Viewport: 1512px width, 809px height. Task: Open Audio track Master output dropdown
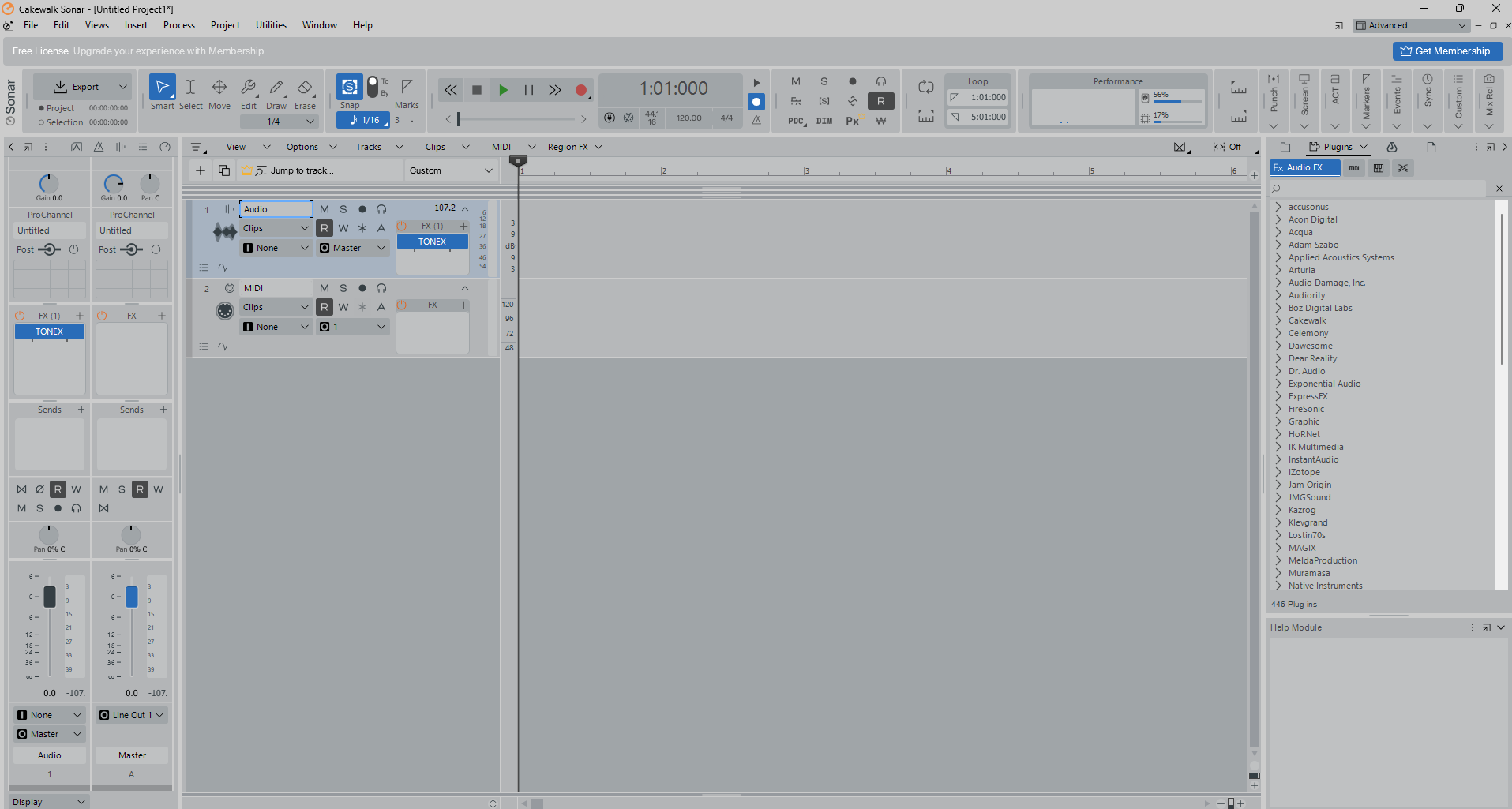tap(353, 248)
